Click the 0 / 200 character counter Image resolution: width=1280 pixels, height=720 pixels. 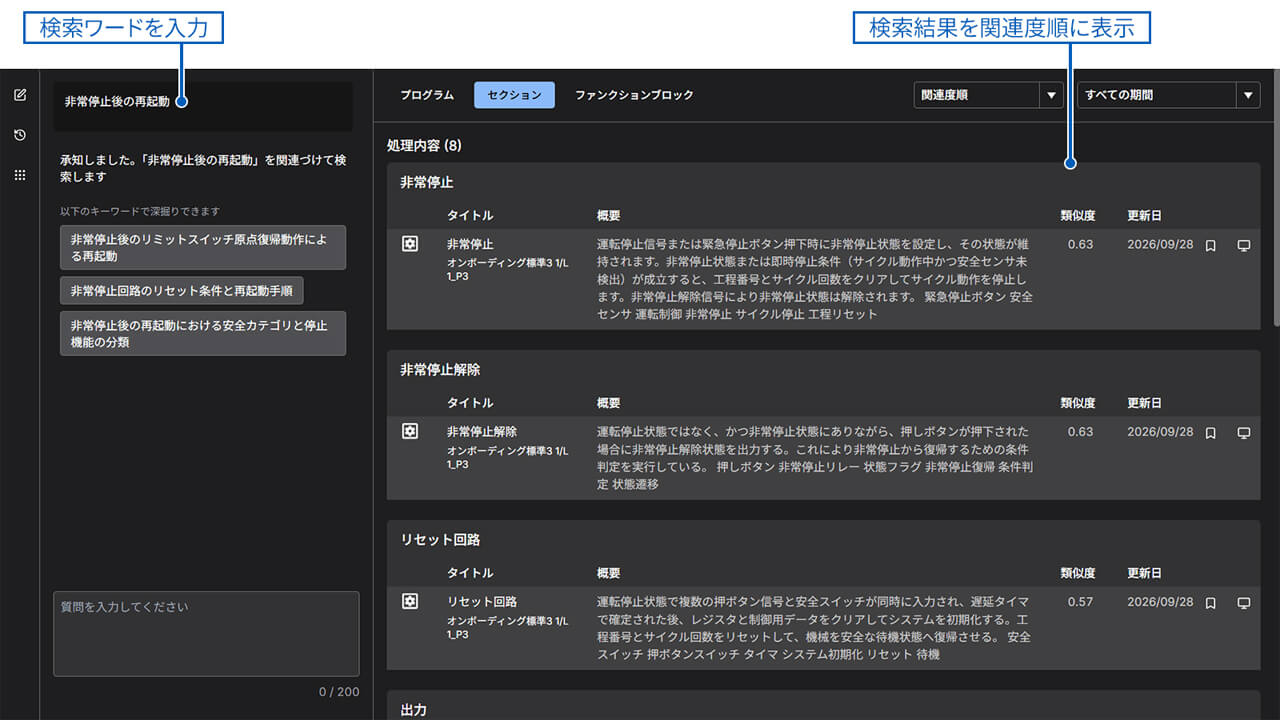pos(339,692)
